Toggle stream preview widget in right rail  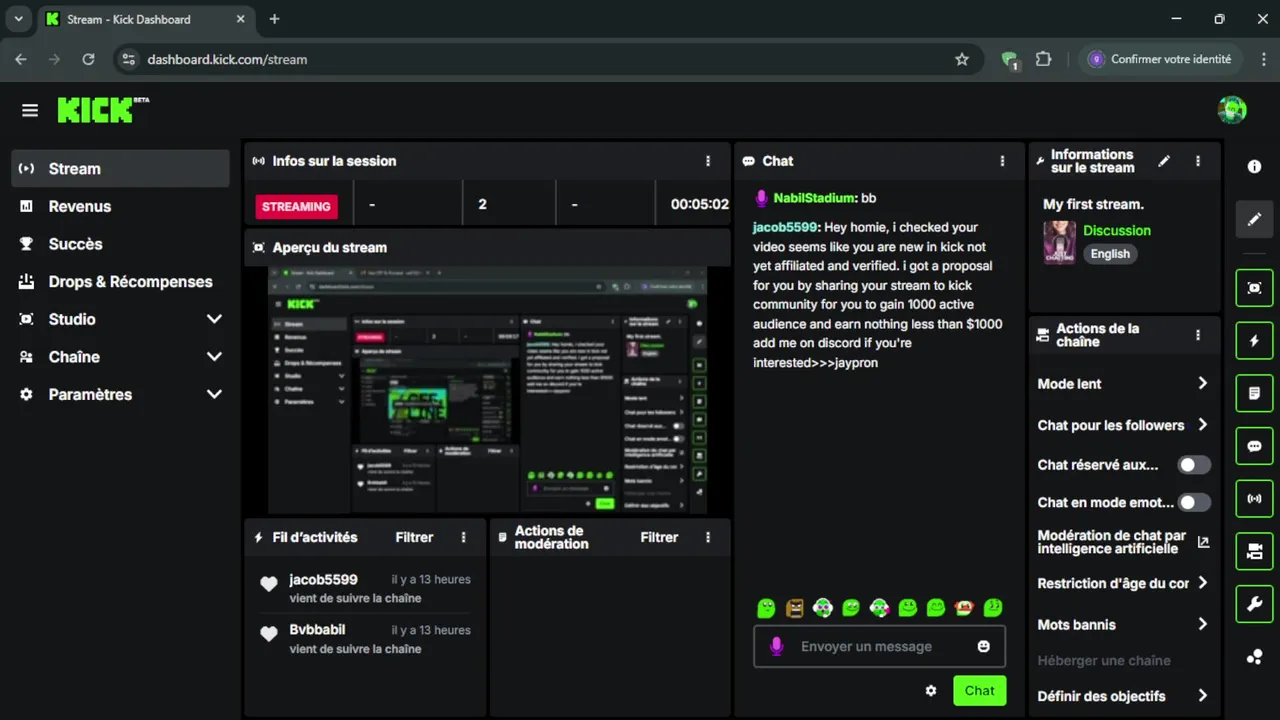1254,288
